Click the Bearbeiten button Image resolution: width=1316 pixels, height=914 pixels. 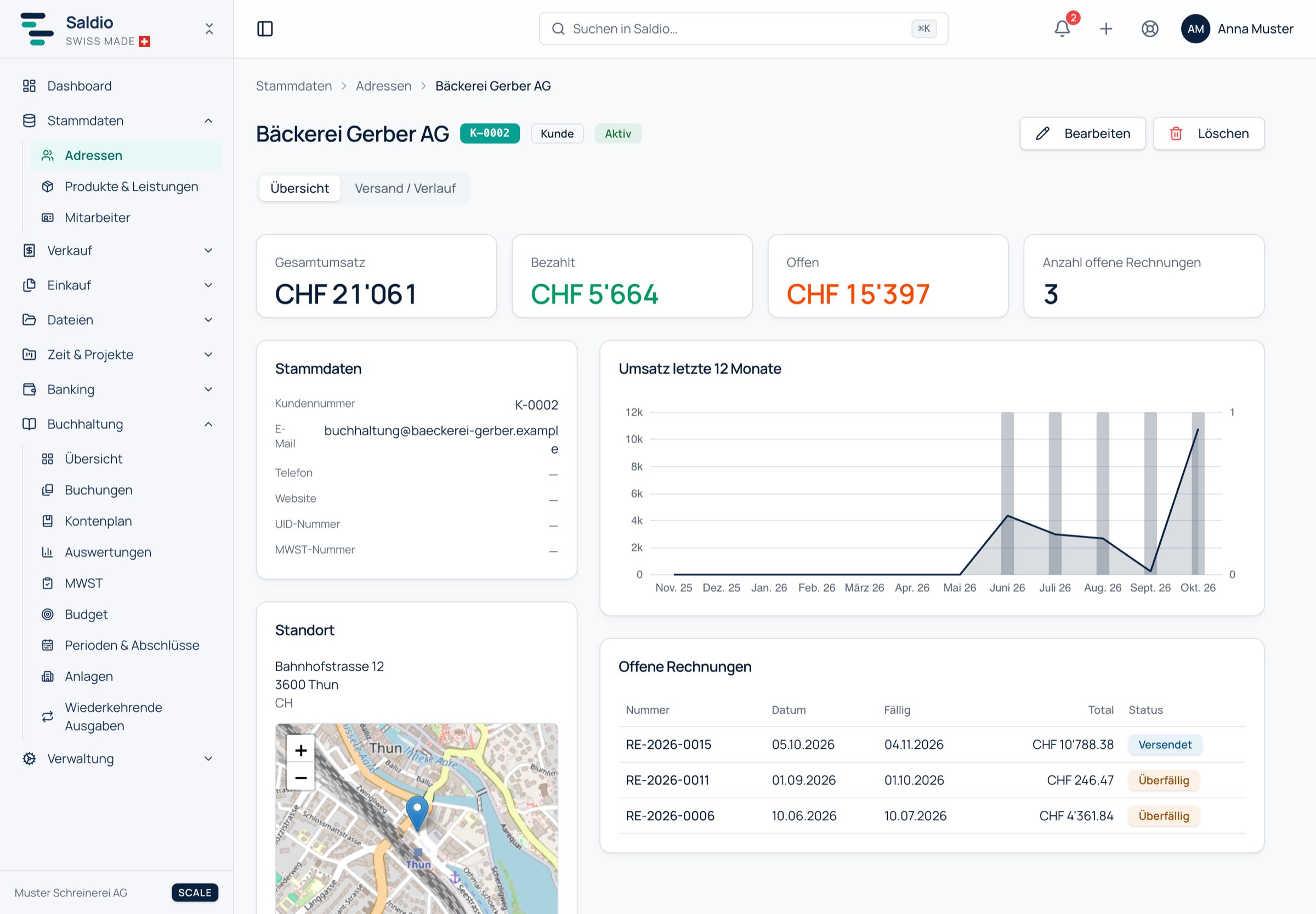click(1082, 133)
